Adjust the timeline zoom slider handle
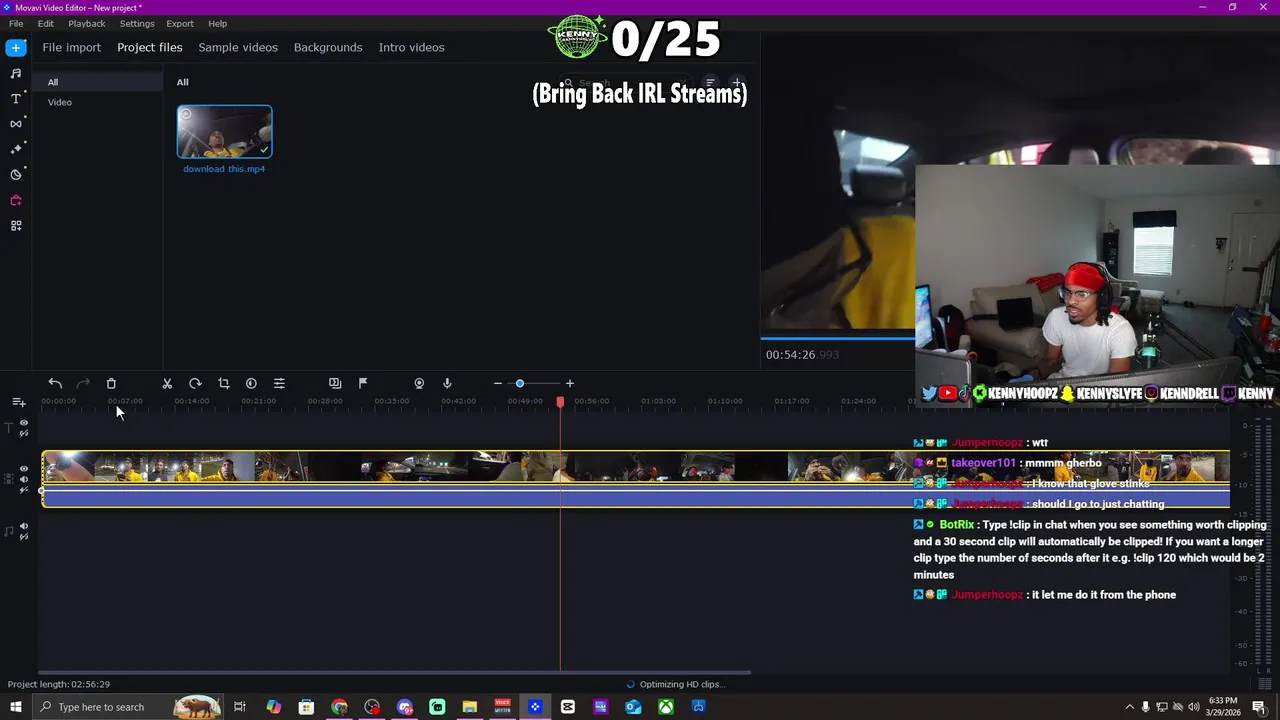 click(x=520, y=383)
